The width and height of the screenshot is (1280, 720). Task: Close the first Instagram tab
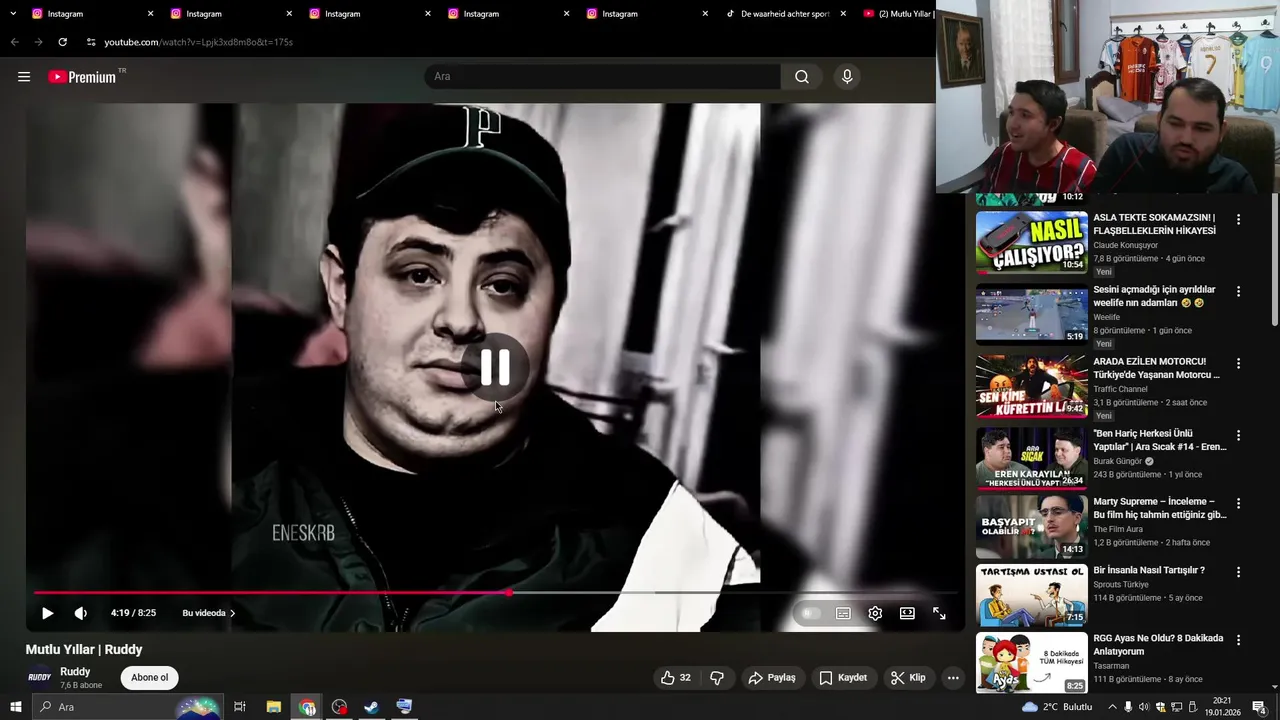151,14
